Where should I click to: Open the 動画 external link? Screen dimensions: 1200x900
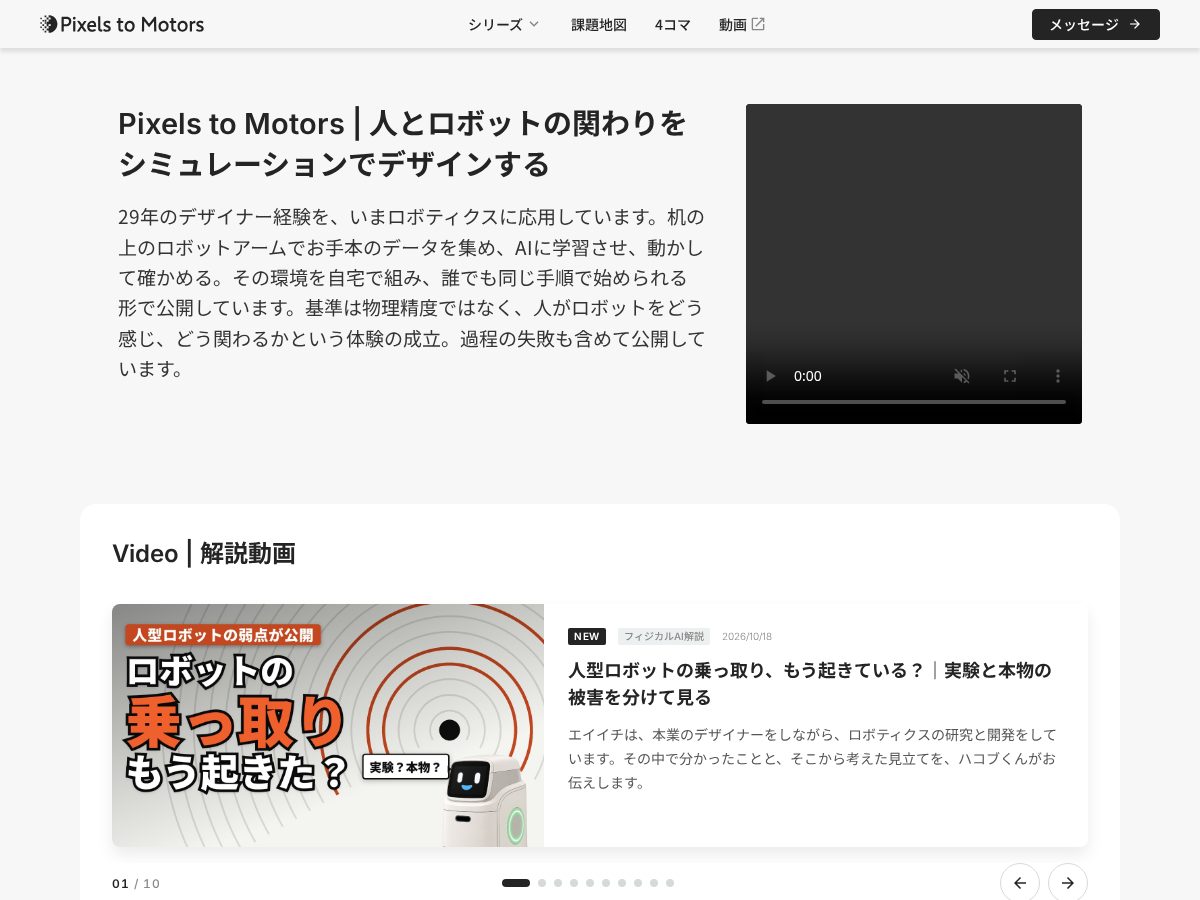coord(742,24)
